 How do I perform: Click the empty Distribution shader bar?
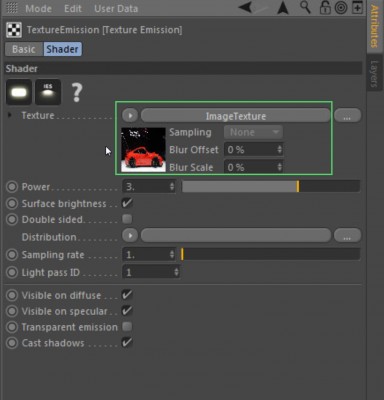236,236
